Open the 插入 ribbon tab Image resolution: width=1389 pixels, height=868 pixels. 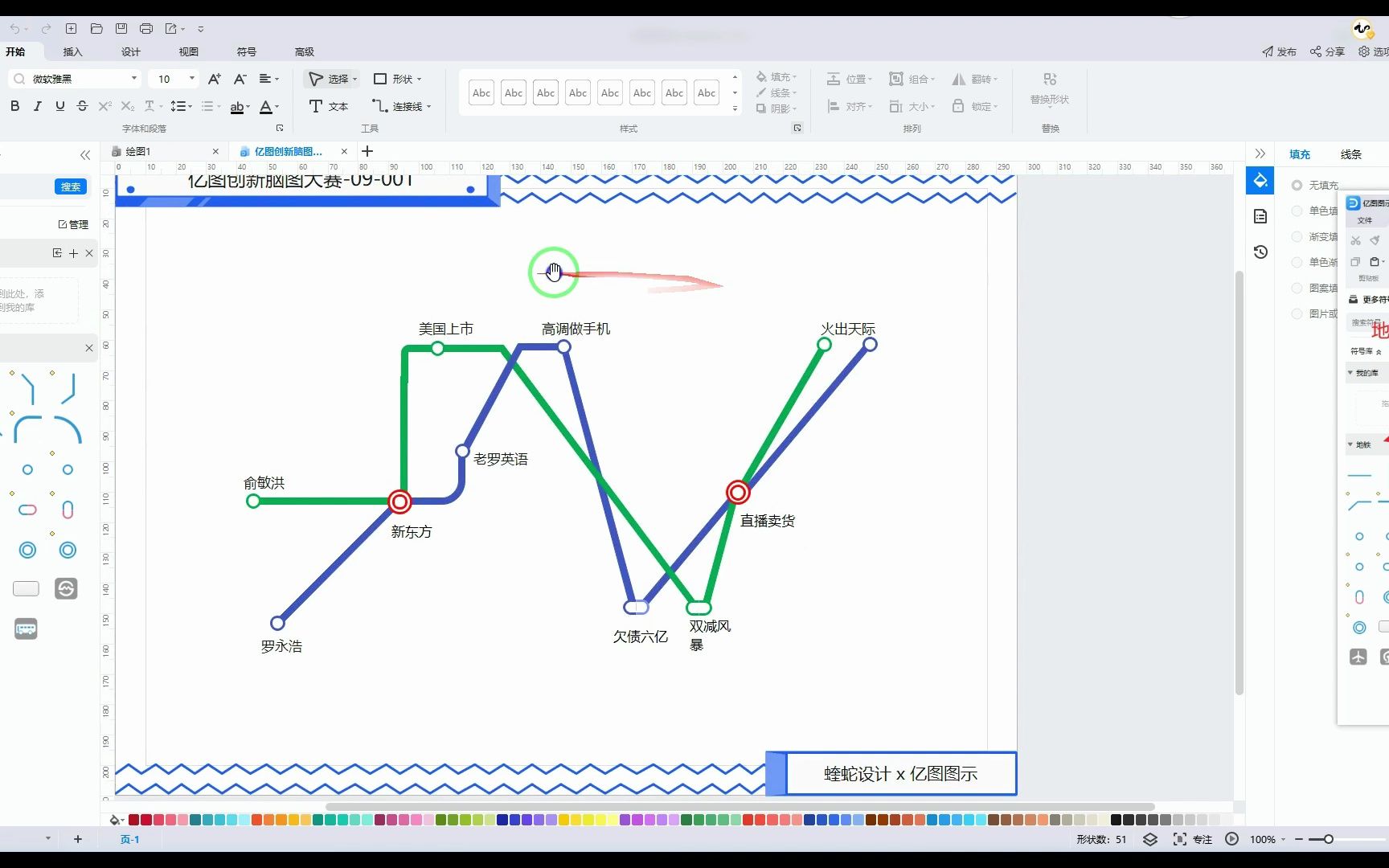click(x=72, y=51)
